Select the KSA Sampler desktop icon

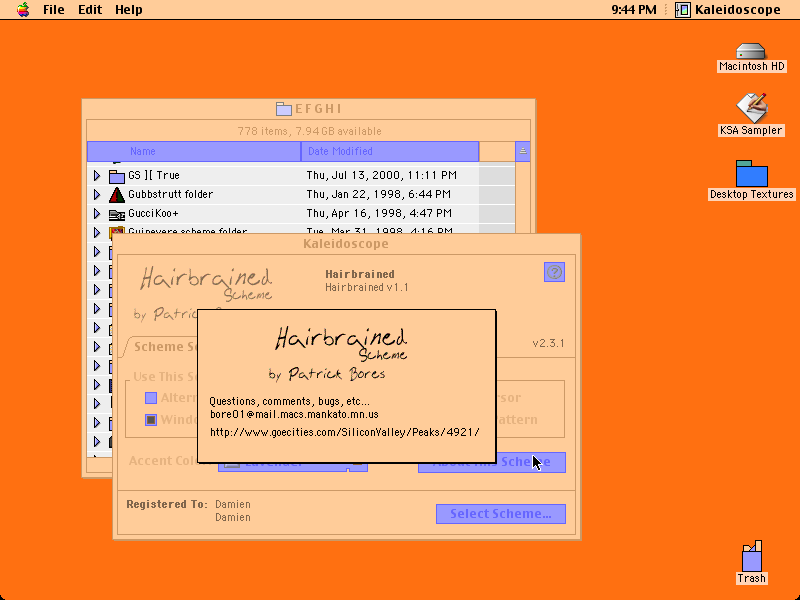[751, 115]
